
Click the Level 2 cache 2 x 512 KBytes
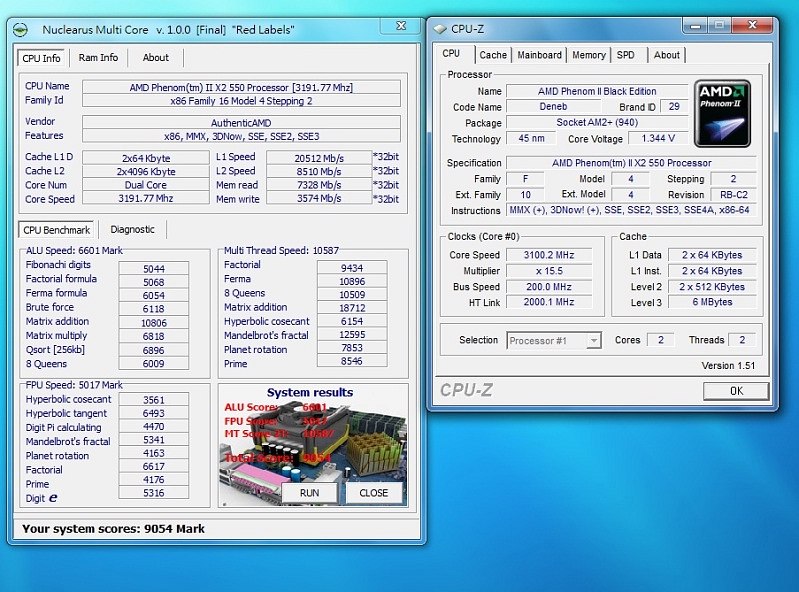point(712,286)
